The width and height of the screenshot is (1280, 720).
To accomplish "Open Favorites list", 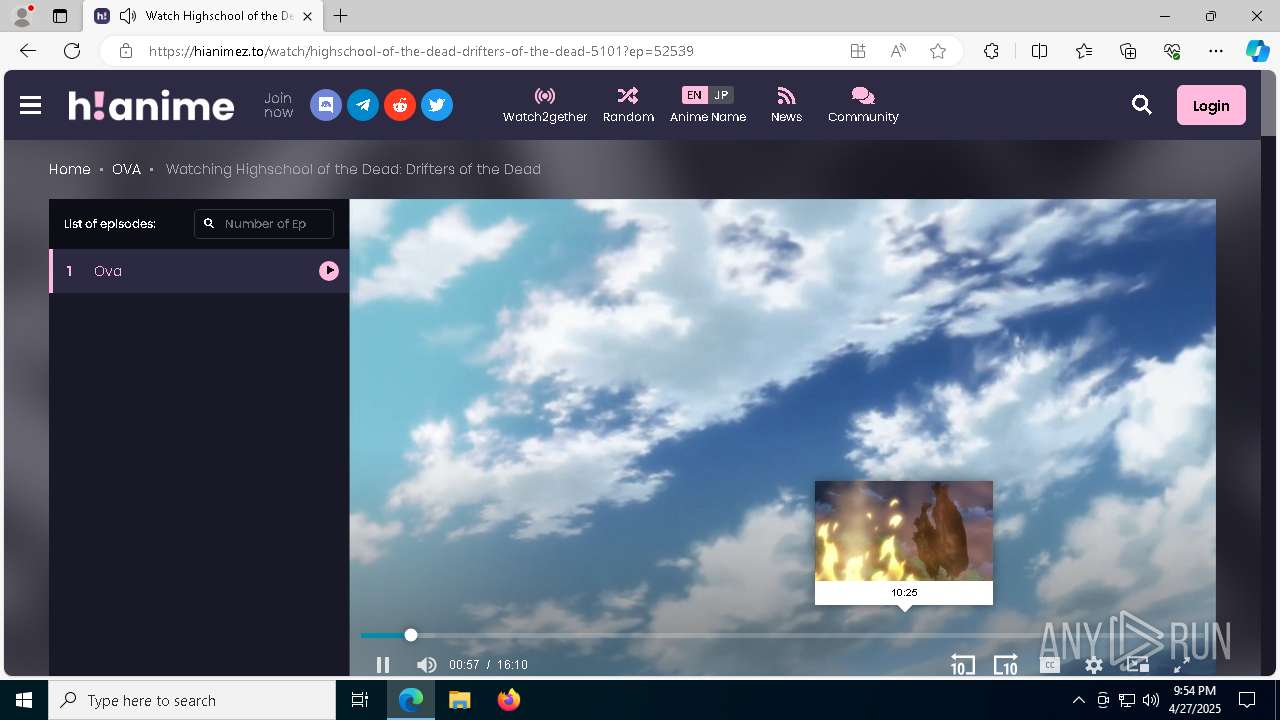I will (x=1084, y=51).
